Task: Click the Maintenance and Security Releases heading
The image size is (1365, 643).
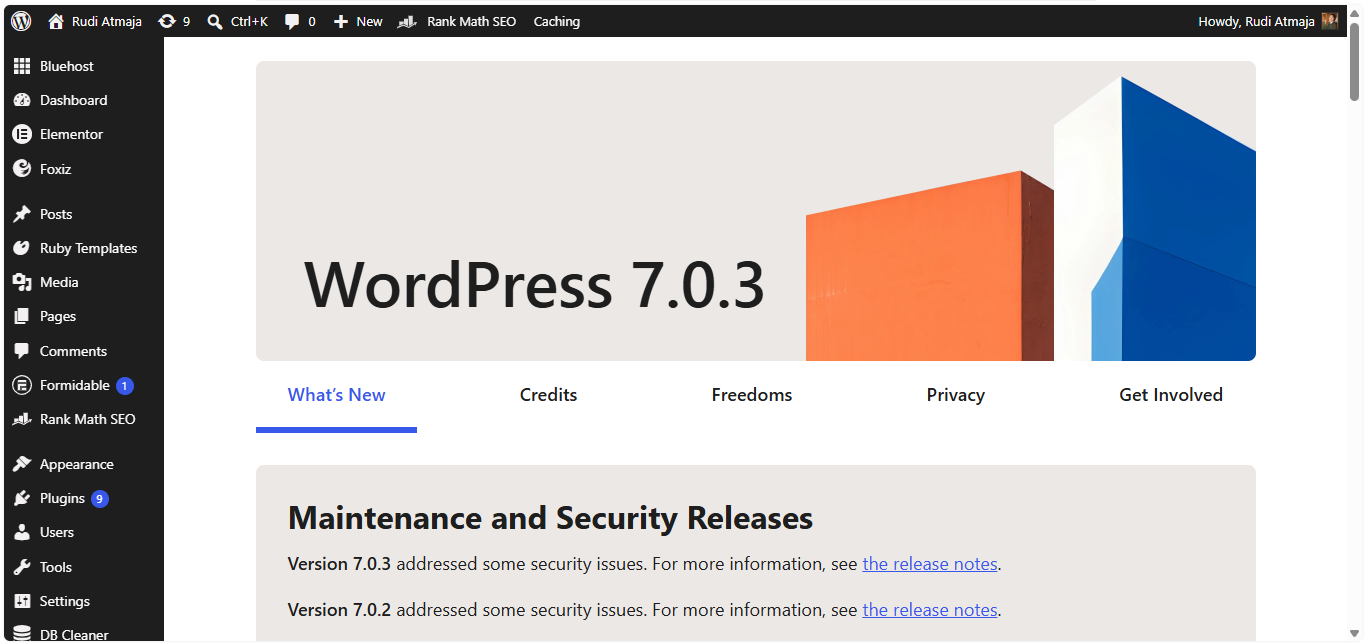Action: 550,518
